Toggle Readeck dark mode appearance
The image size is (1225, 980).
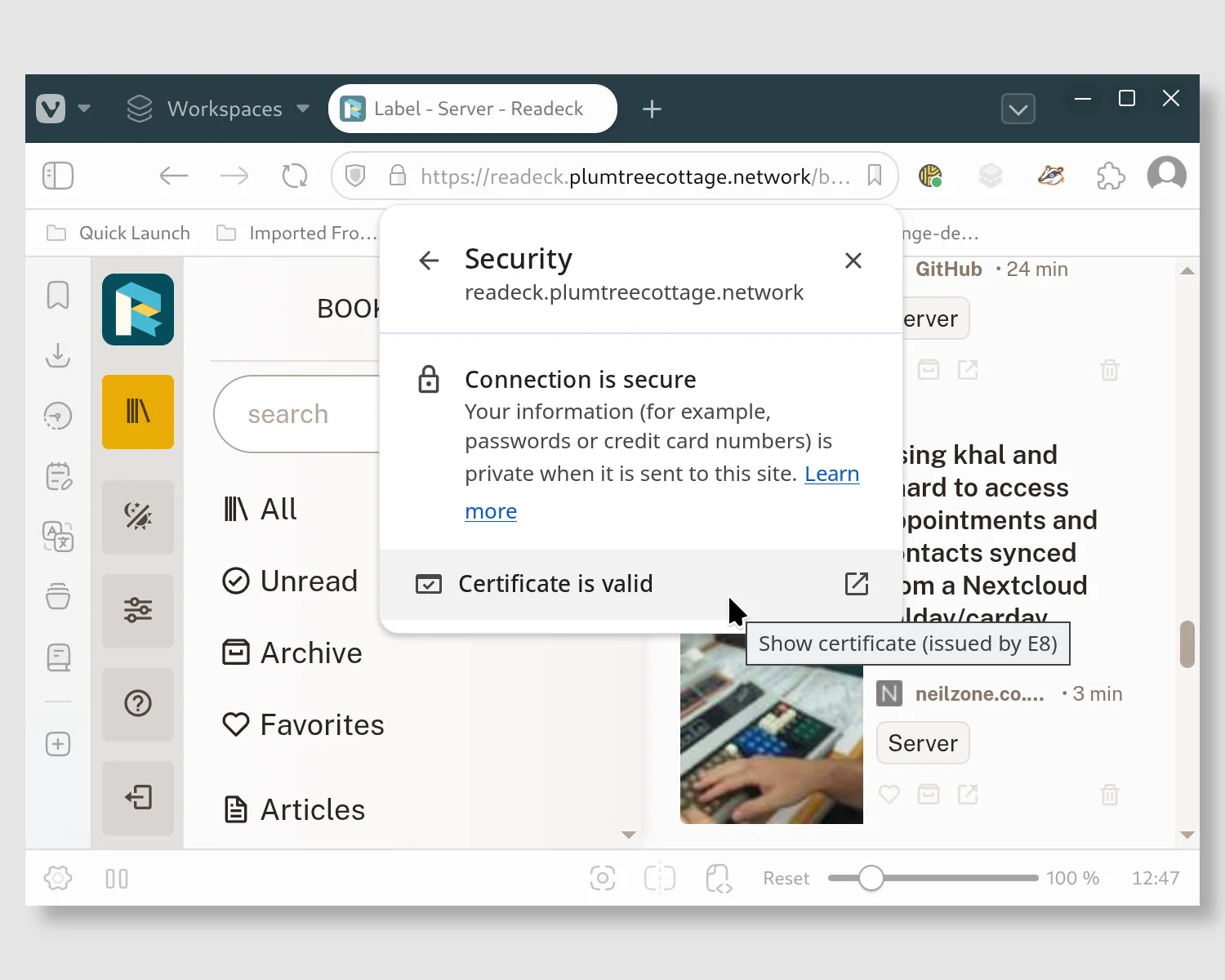point(138,517)
